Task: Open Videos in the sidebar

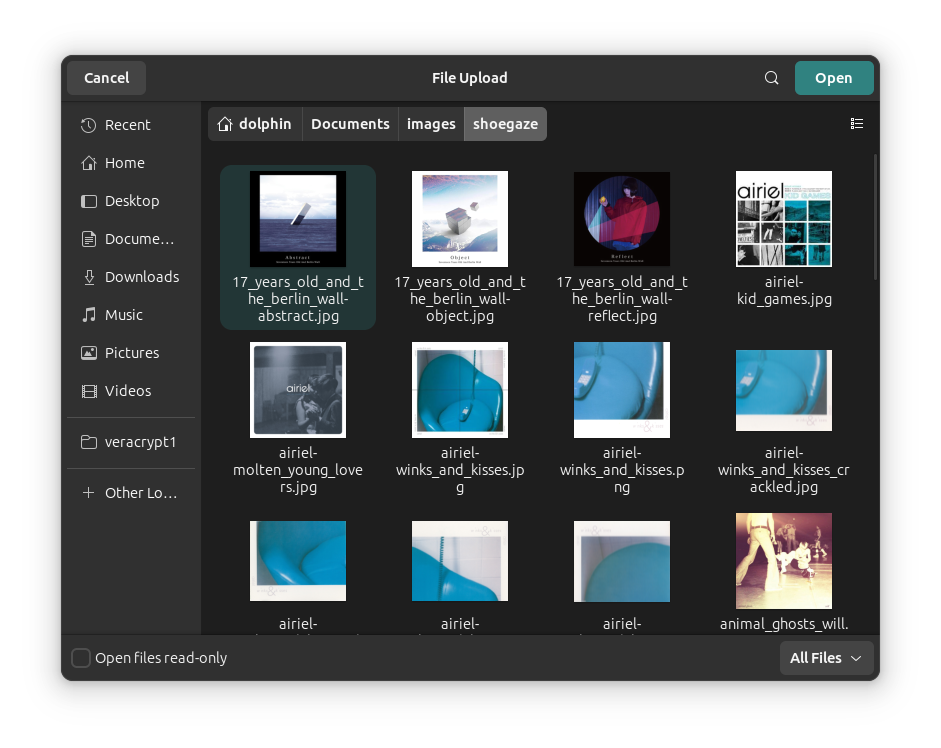Action: click(131, 391)
